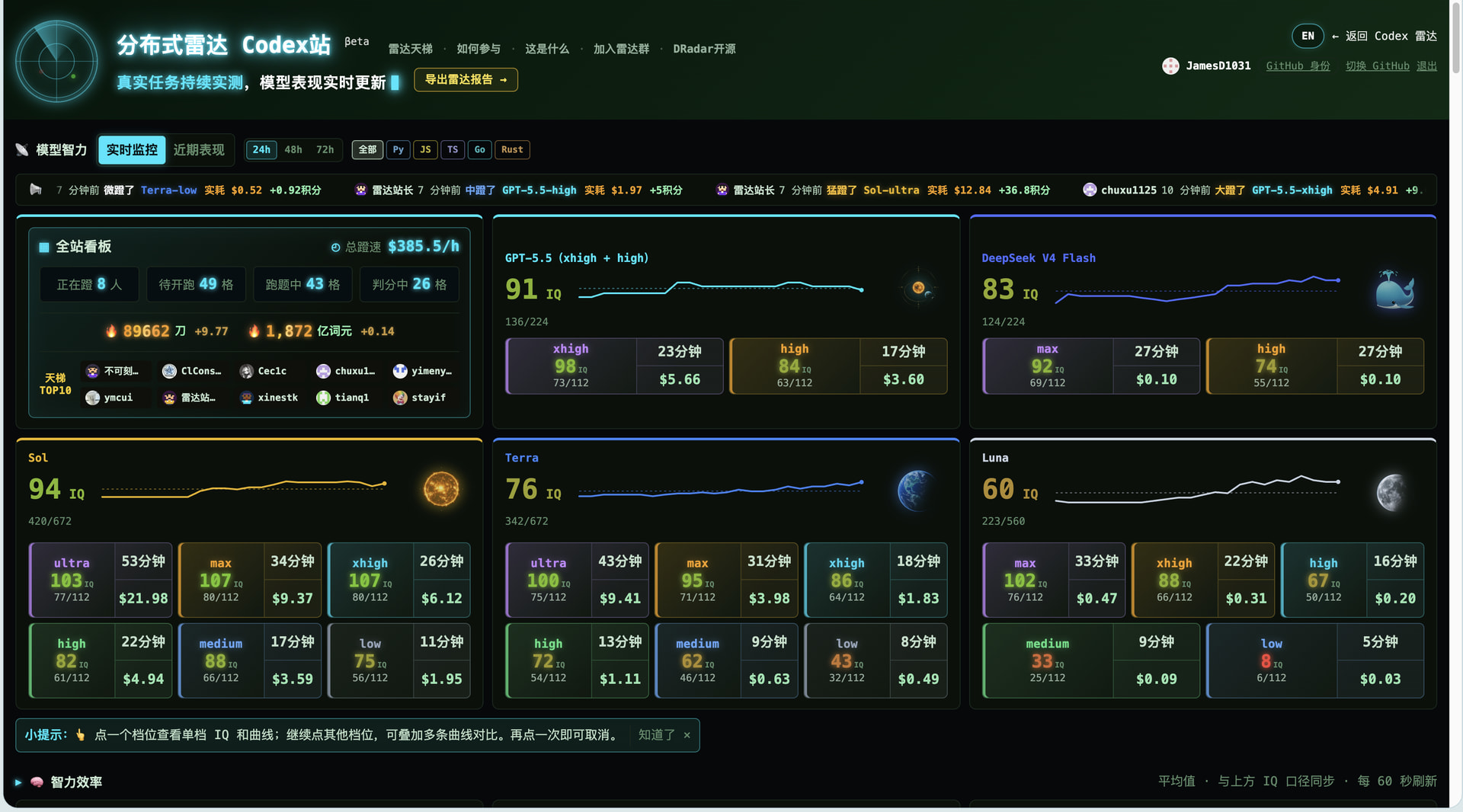
Task: Click the page's vertical scrollbar
Action: 1455,38
